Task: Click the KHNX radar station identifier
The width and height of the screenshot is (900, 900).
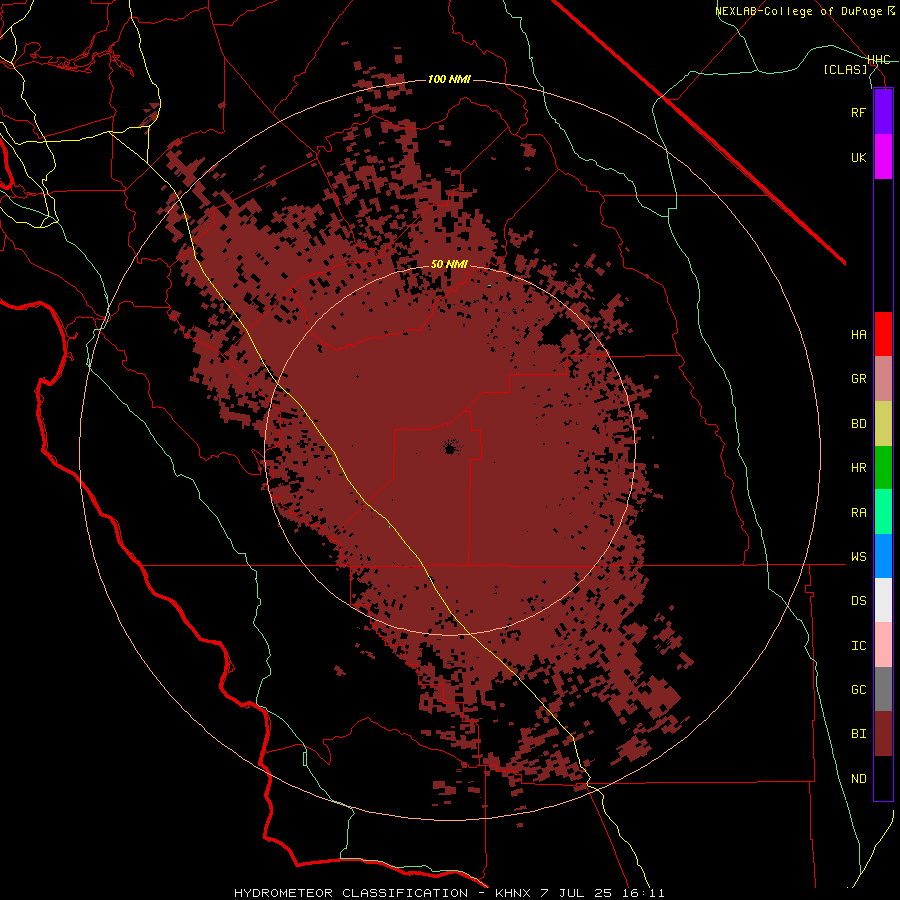Action: (x=513, y=893)
